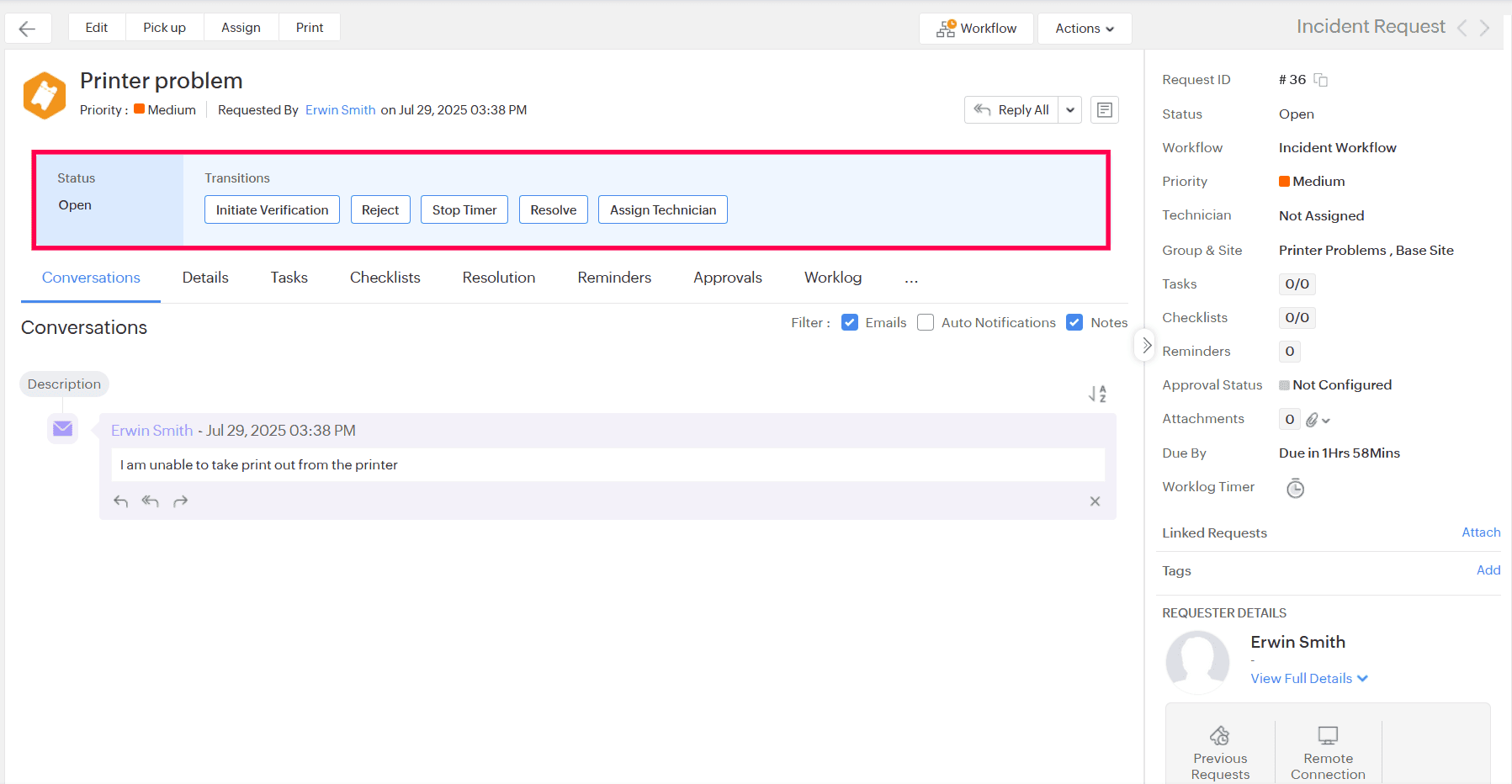Image resolution: width=1512 pixels, height=784 pixels.
Task: Change conversation sort order with the A-Z icon
Action: pyautogui.click(x=1097, y=393)
